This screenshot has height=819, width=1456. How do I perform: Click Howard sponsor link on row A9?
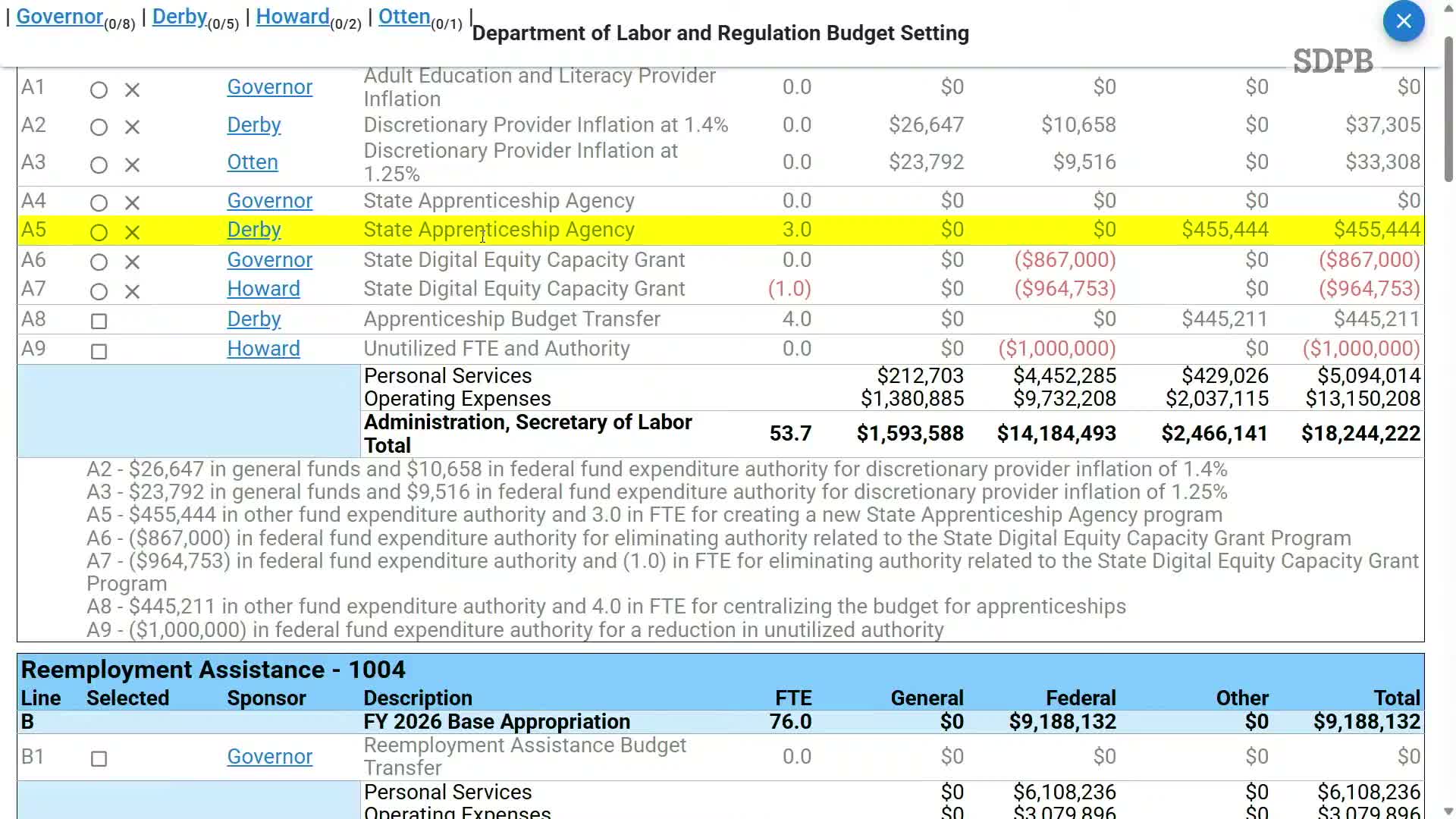coord(263,349)
